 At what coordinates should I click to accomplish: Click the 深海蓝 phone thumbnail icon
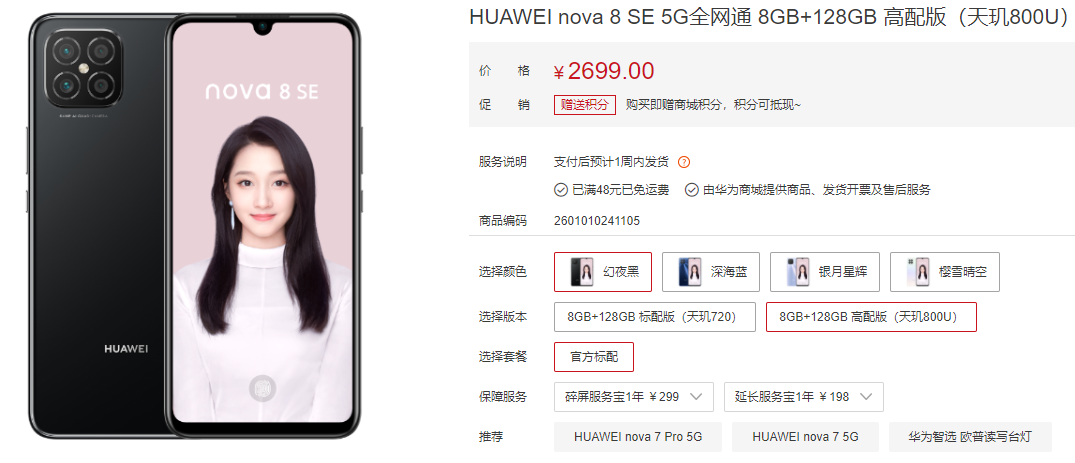pyautogui.click(x=690, y=272)
